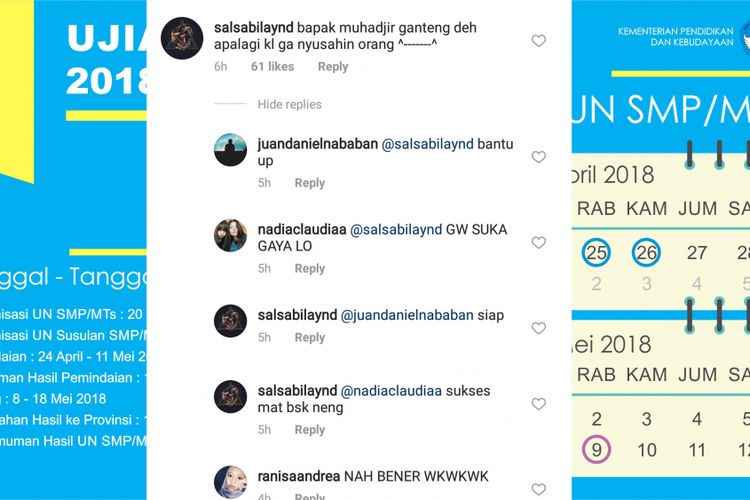Open @juandanielnababan mention in 'siap' reply
The width and height of the screenshot is (750, 500).
[407, 315]
